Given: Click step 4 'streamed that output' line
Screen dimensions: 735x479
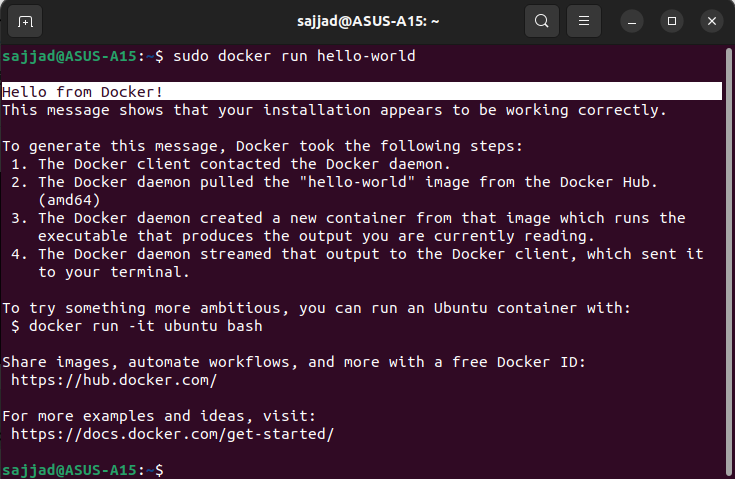Looking at the screenshot, I should [x=357, y=254].
